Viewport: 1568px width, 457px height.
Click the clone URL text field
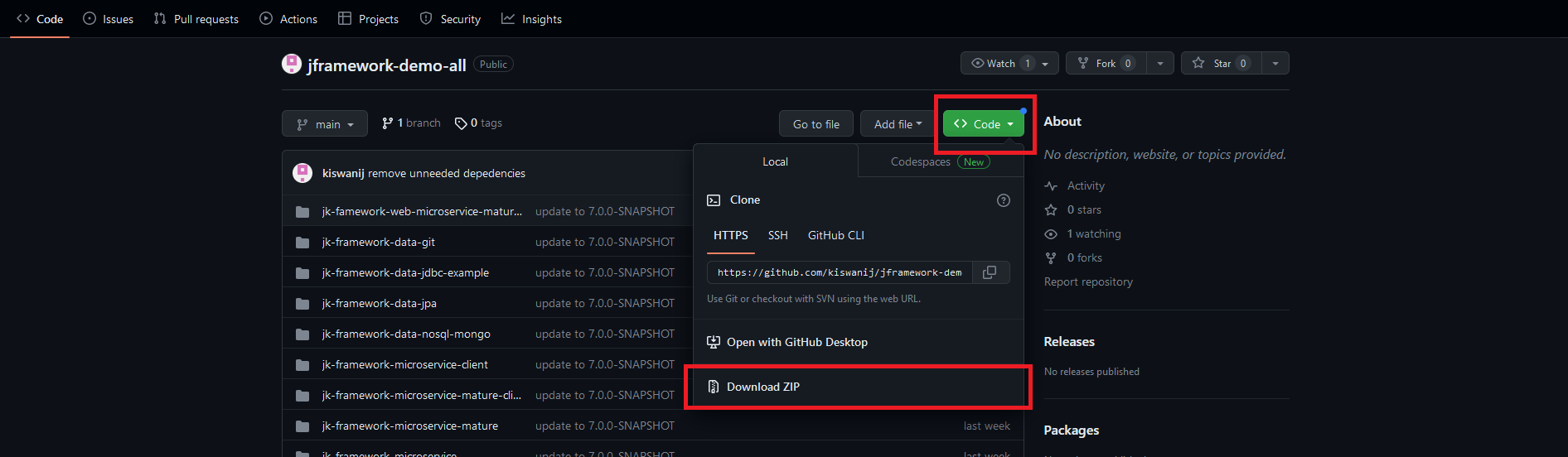pos(840,272)
